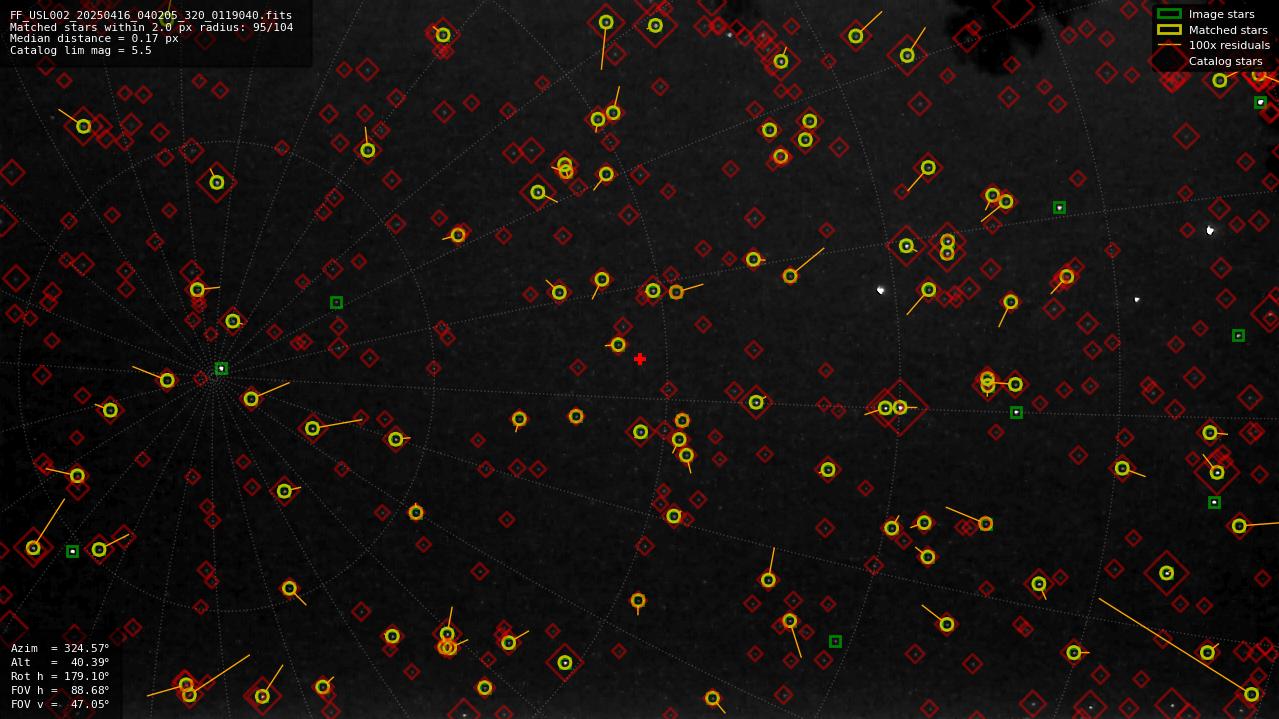Screen dimensions: 1279x719
Task: Click the yellow Matched stars legend swatch
Action: click(x=1169, y=30)
